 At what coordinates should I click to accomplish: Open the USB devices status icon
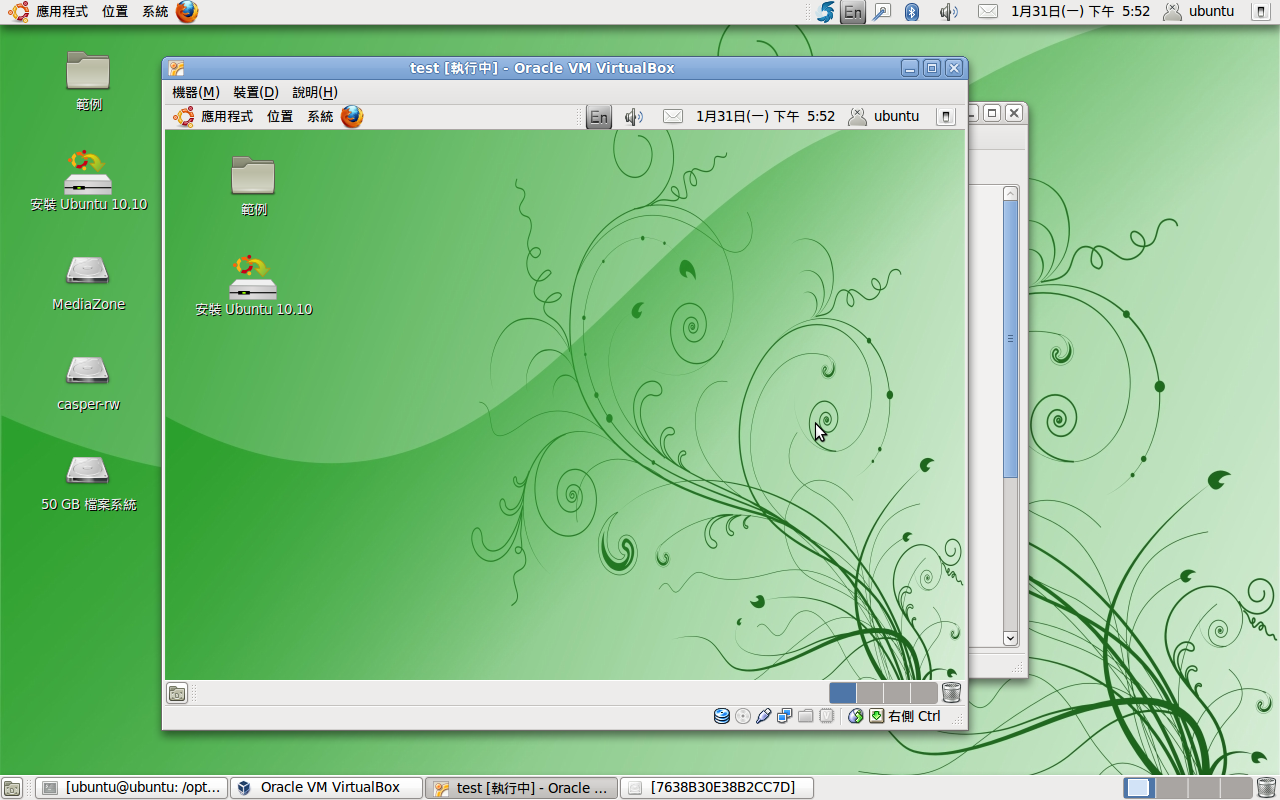point(764,716)
